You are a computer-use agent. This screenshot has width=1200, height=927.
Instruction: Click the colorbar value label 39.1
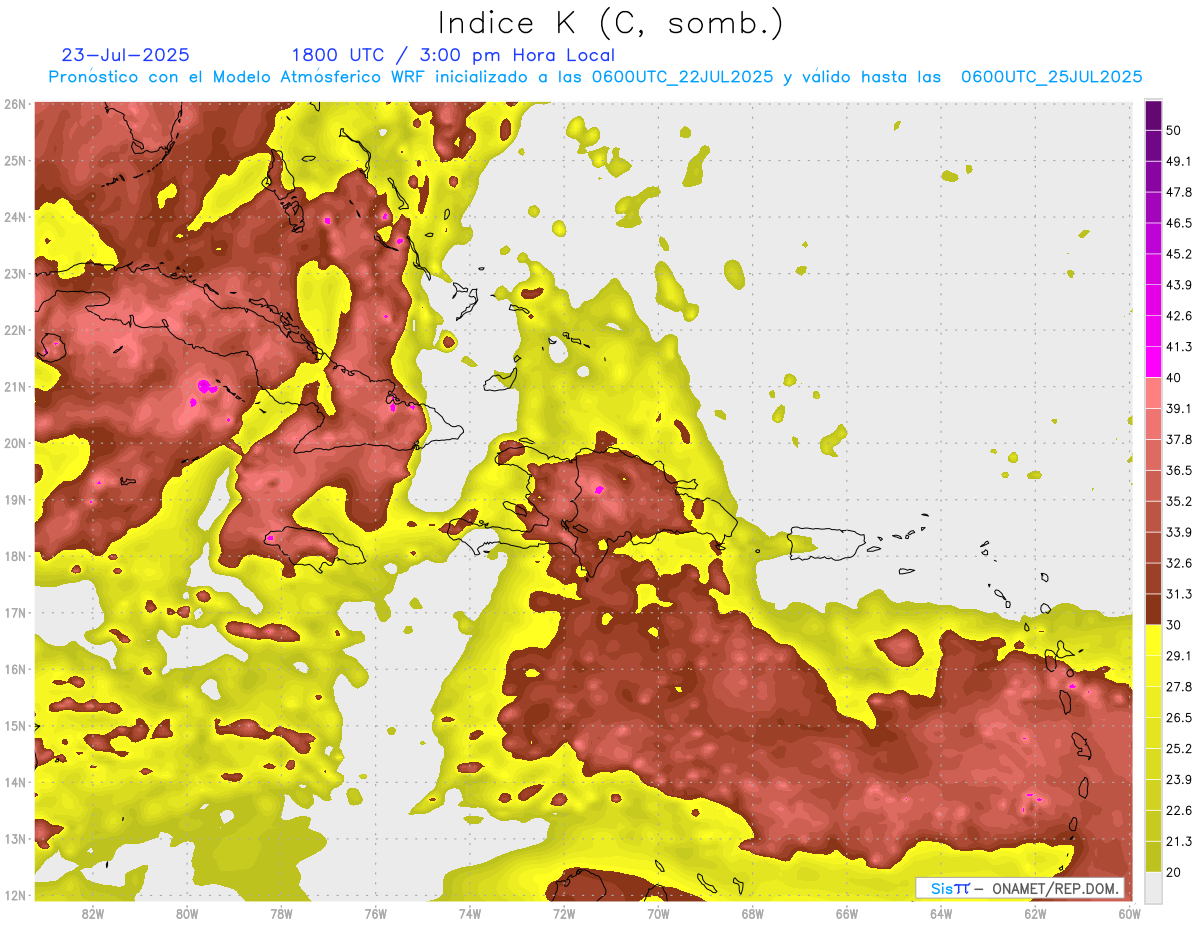point(1179,409)
